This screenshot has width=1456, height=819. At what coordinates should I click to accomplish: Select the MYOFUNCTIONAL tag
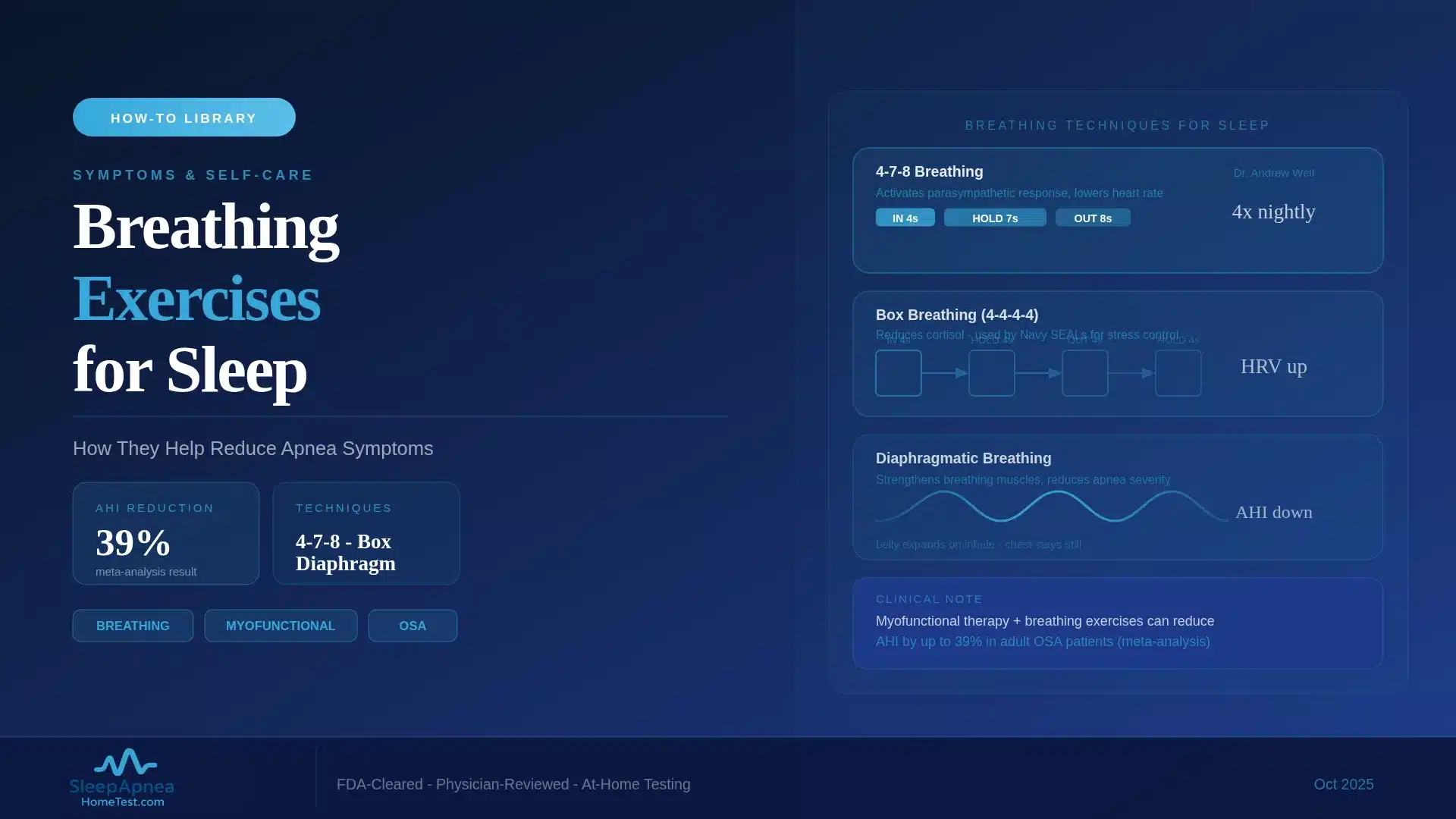(281, 626)
